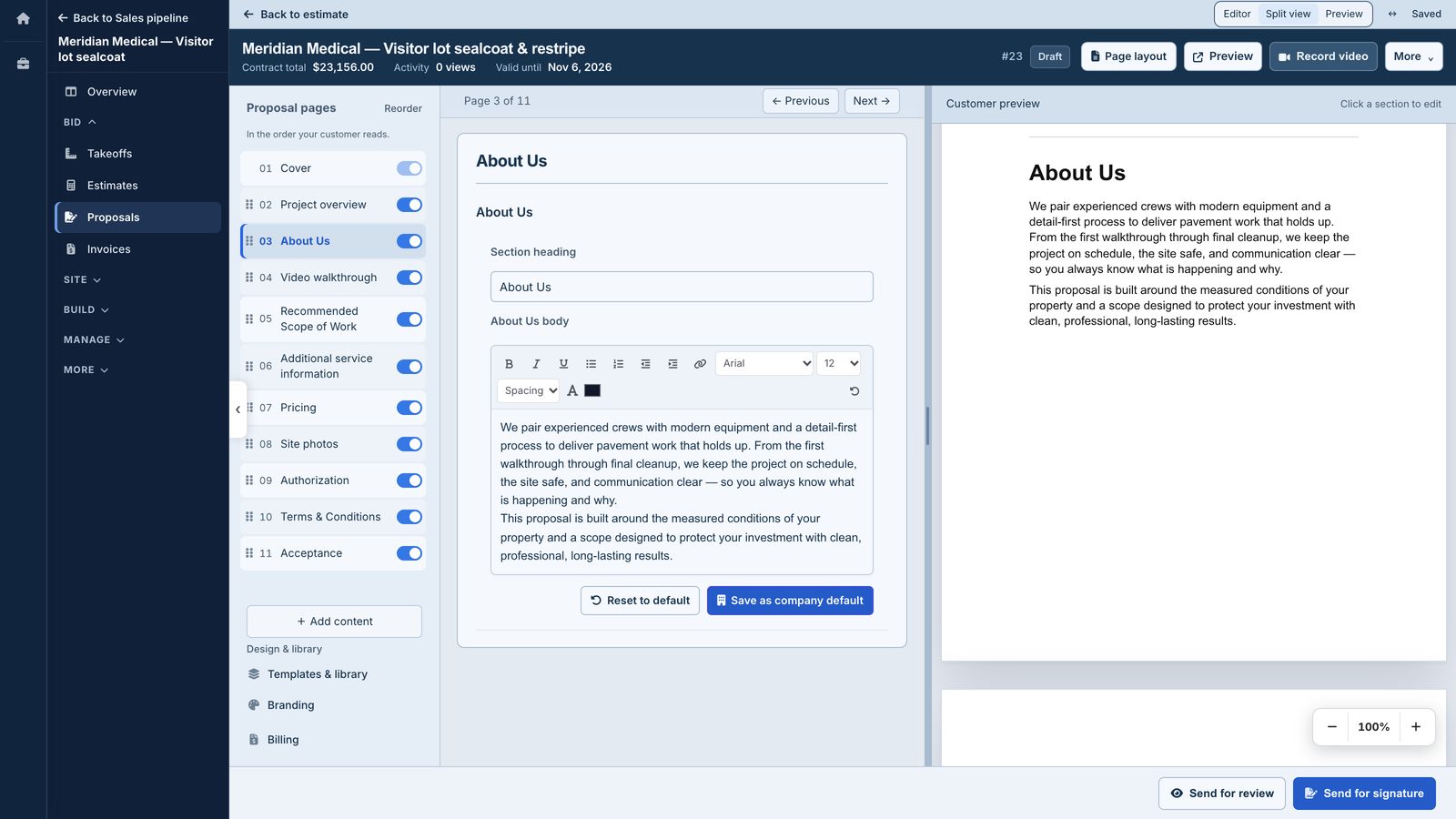The height and width of the screenshot is (819, 1456).
Task: Click the width toggle arrows next to Saved
Action: point(1392,14)
